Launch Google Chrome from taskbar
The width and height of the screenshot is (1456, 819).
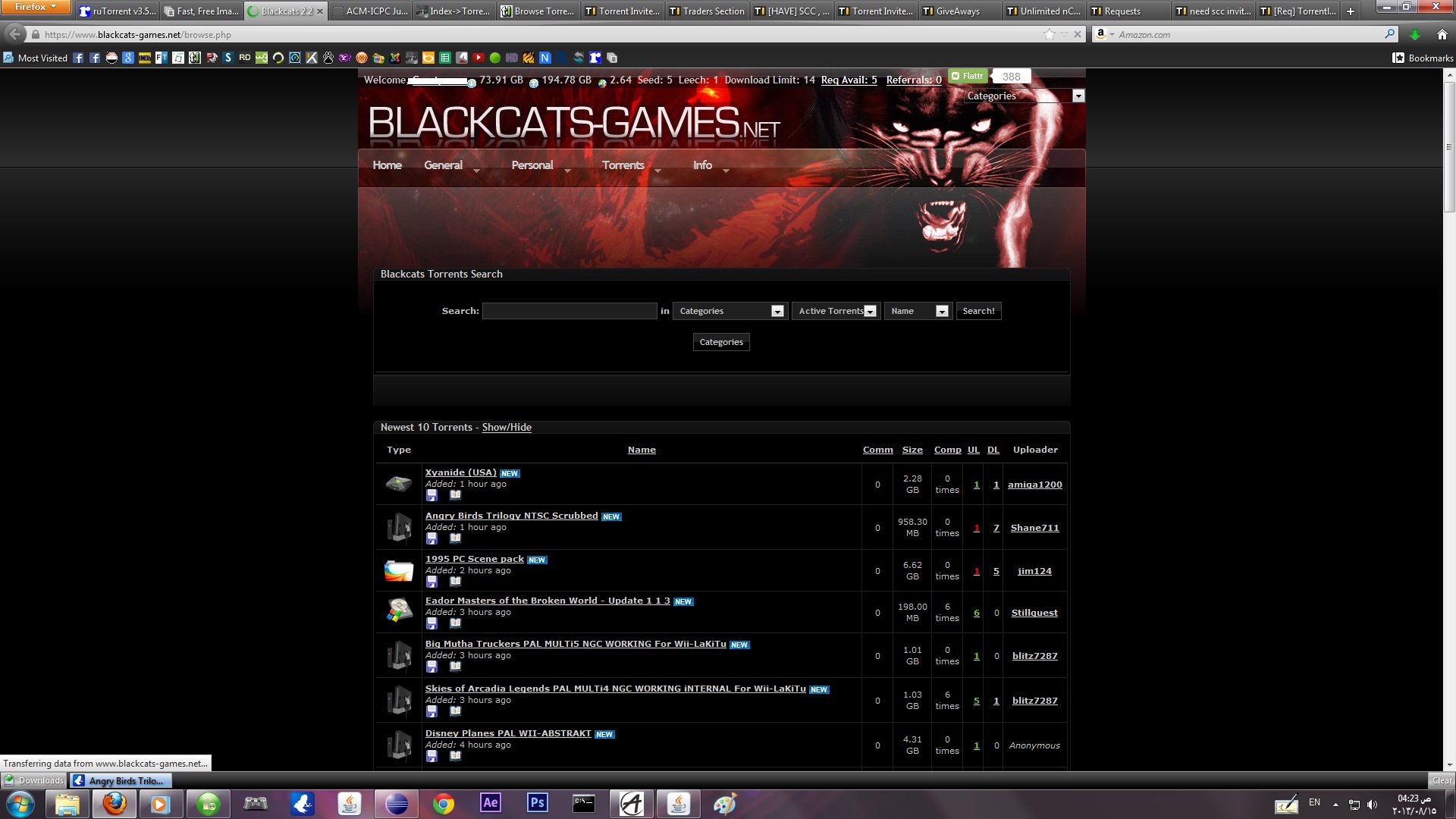444,803
